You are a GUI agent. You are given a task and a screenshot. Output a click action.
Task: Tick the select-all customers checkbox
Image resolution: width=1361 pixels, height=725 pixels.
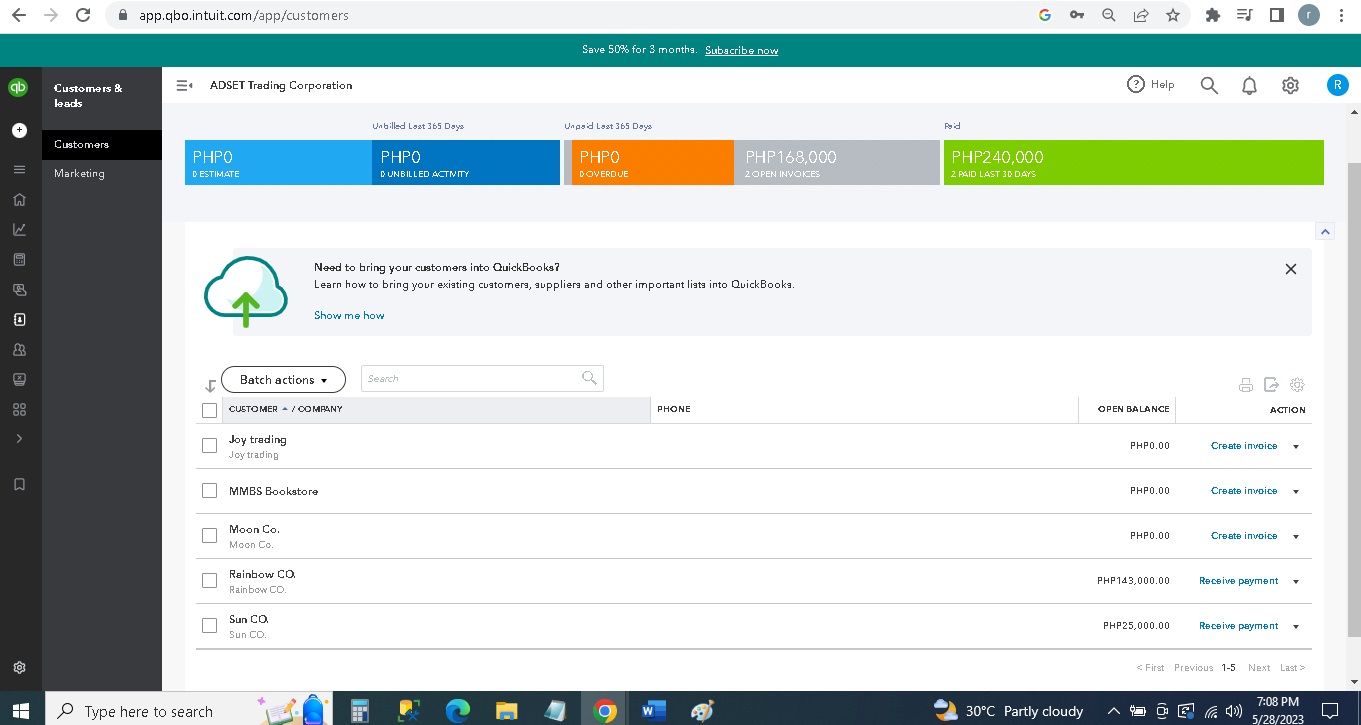click(x=209, y=410)
